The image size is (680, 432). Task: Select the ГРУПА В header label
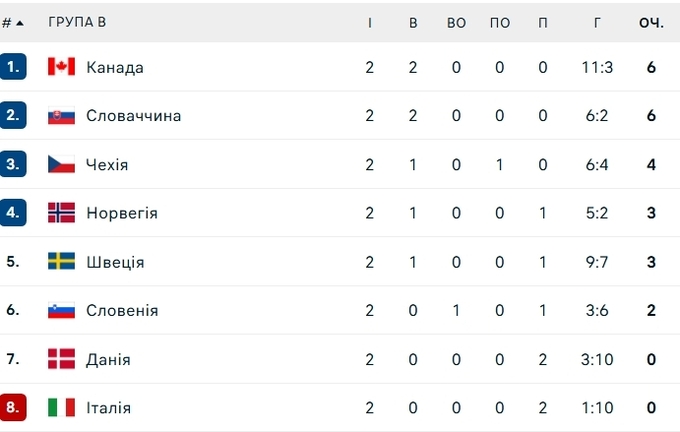pos(77,22)
